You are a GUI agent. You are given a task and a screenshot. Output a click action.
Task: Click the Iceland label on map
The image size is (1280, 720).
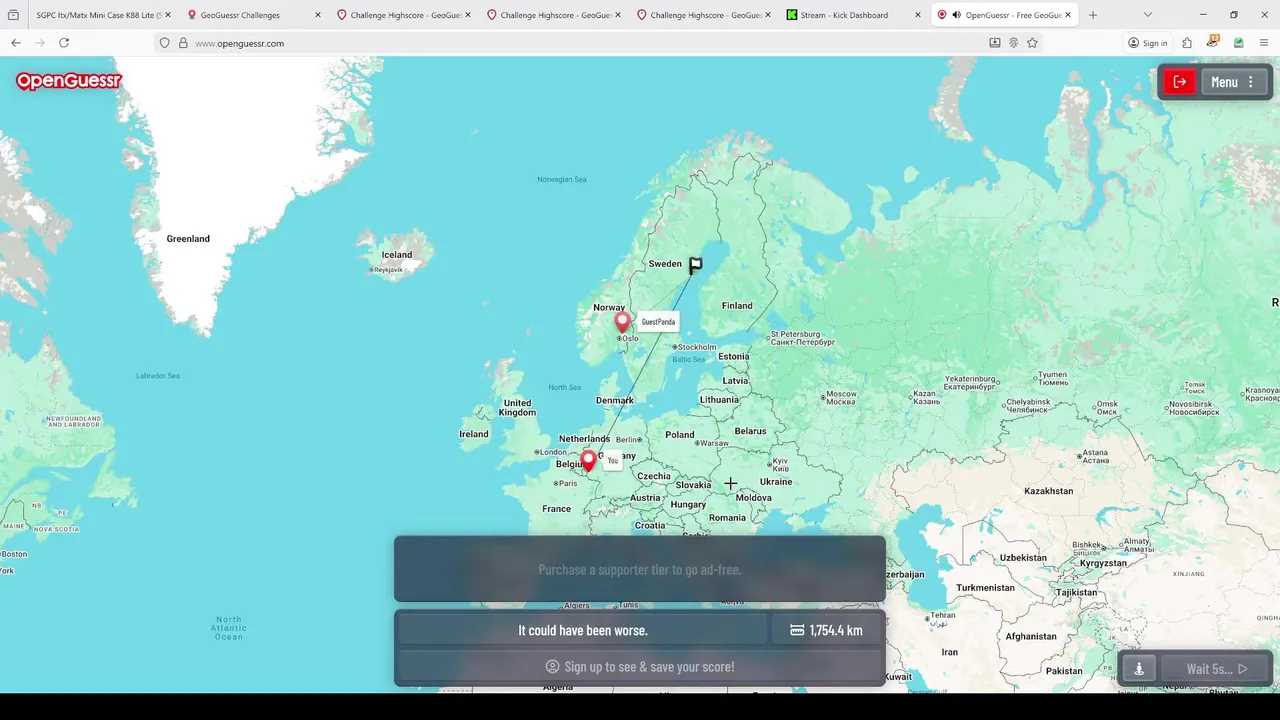[397, 255]
